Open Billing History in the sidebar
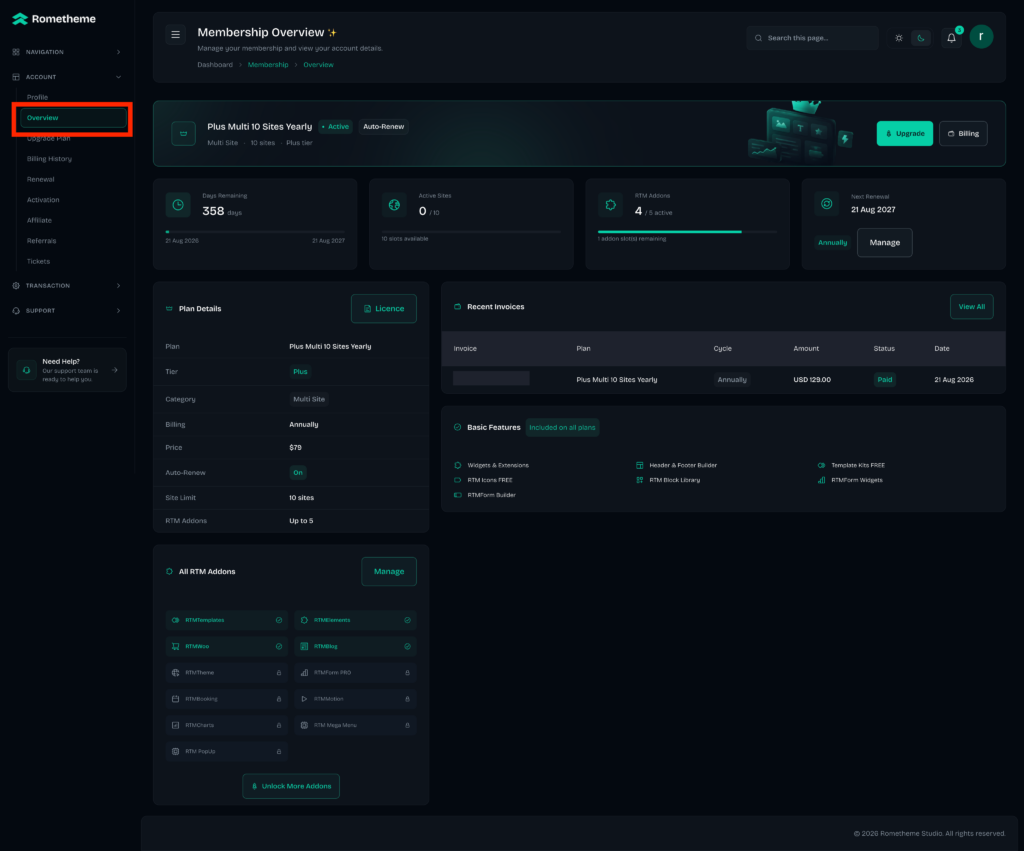The width and height of the screenshot is (1024, 851). point(49,159)
